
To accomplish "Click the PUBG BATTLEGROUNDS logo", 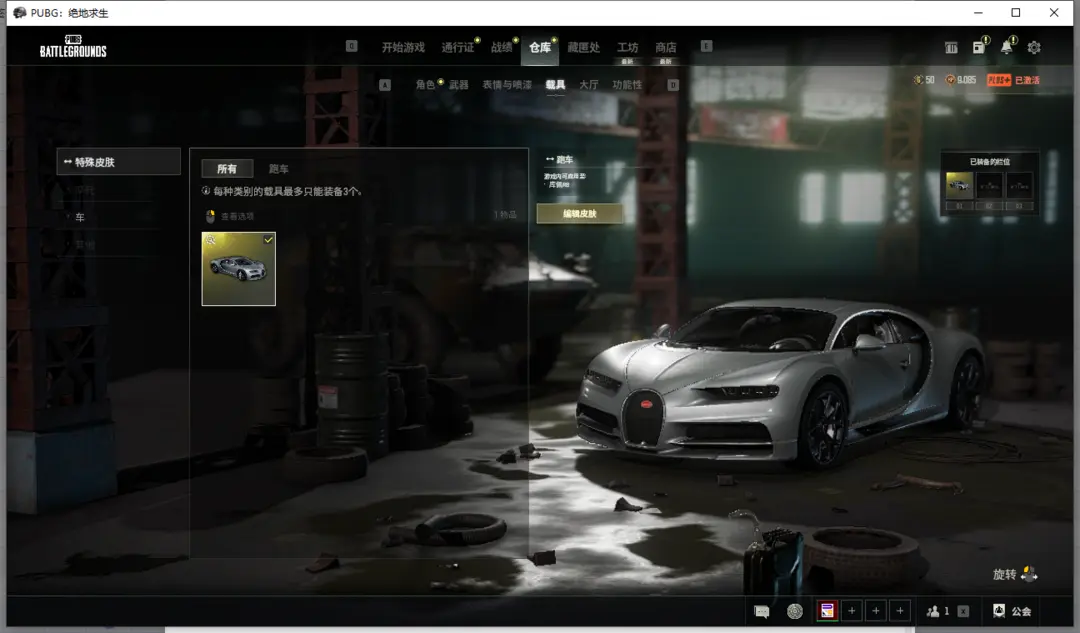I will point(73,46).
